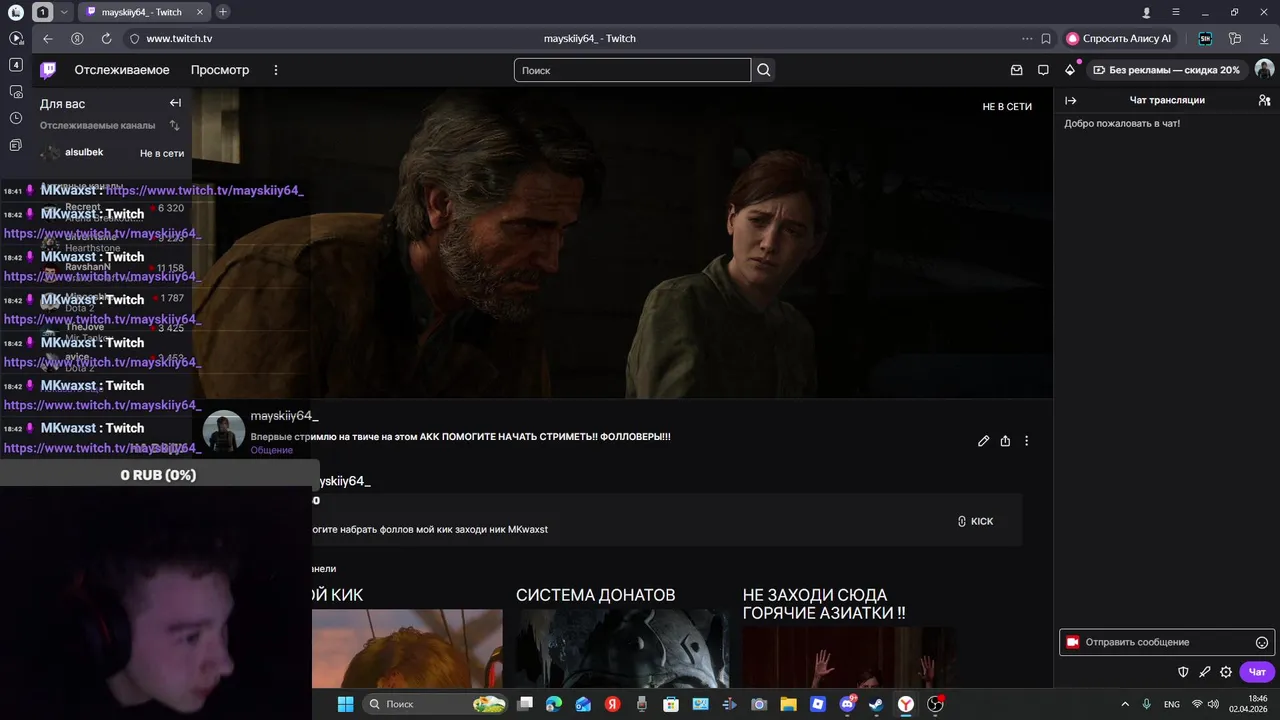1280x720 pixels.
Task: Open the emote picker smiley
Action: pyautogui.click(x=1262, y=642)
